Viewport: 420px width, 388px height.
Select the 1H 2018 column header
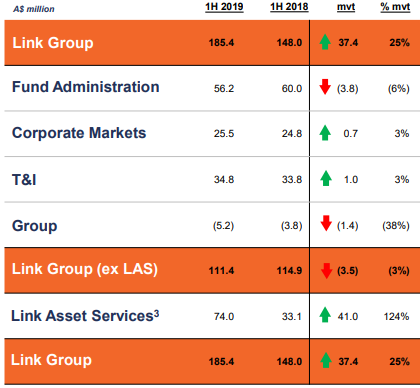pyautogui.click(x=289, y=7)
